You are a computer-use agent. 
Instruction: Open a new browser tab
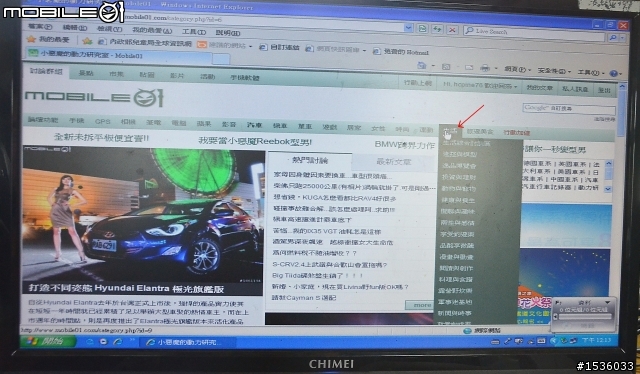click(x=221, y=59)
